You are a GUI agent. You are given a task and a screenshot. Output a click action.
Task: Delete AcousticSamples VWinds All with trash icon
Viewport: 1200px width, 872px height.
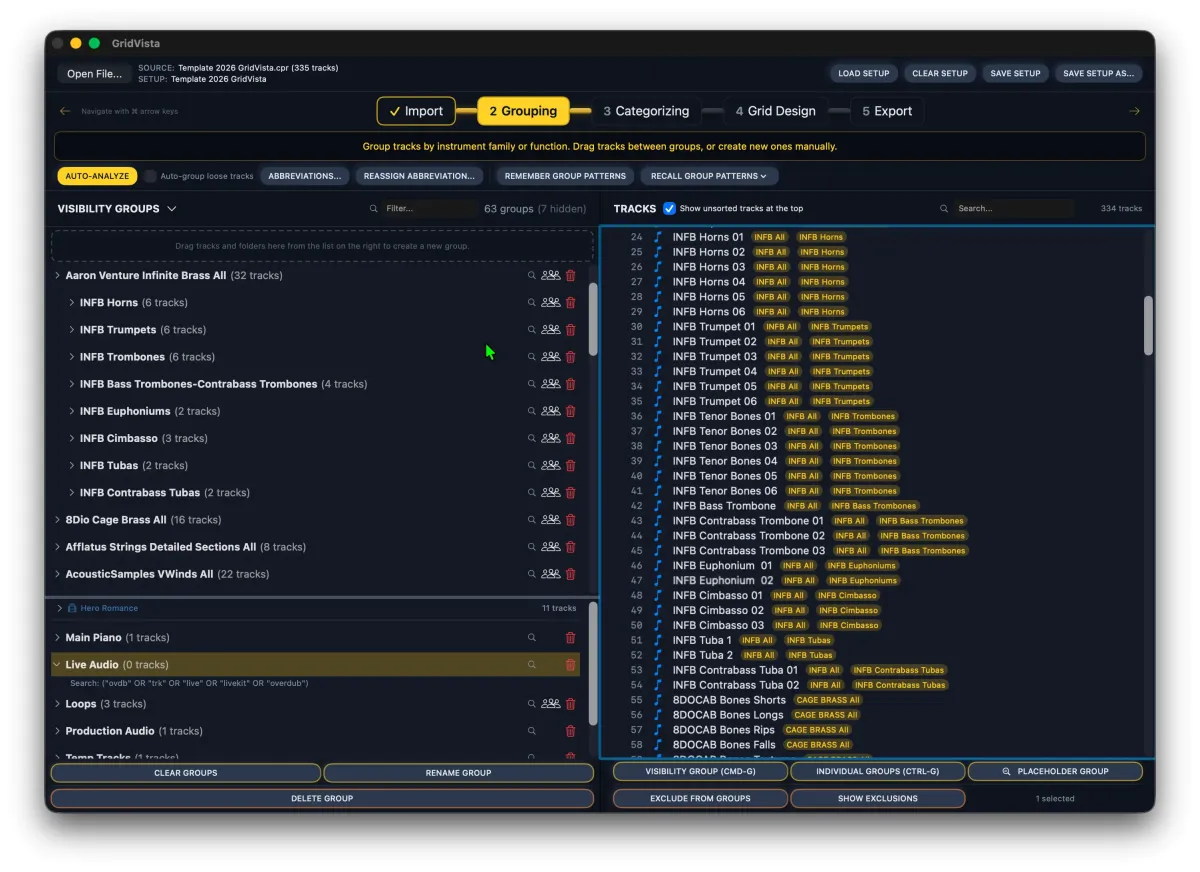click(571, 574)
